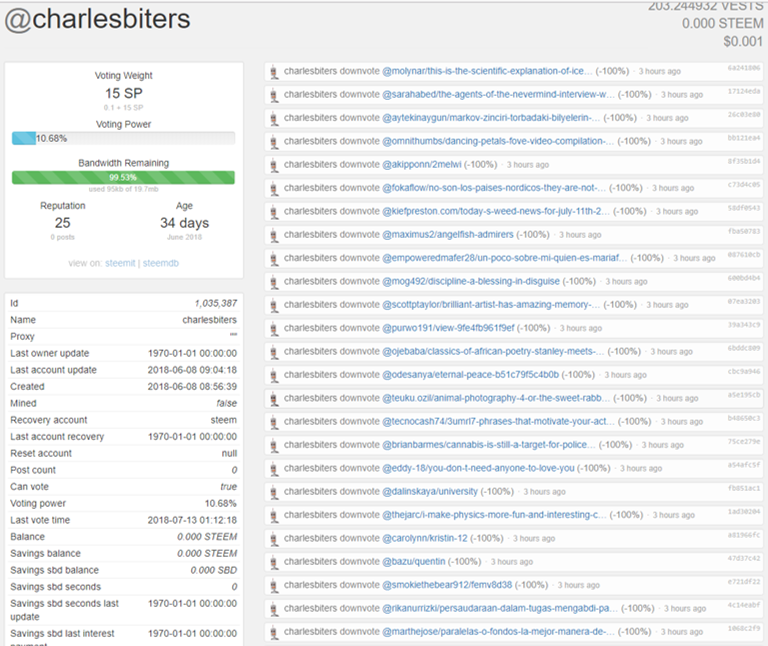Click the avatar icon in the fokaflow downvote row
This screenshot has width=768, height=646.
(x=274, y=189)
